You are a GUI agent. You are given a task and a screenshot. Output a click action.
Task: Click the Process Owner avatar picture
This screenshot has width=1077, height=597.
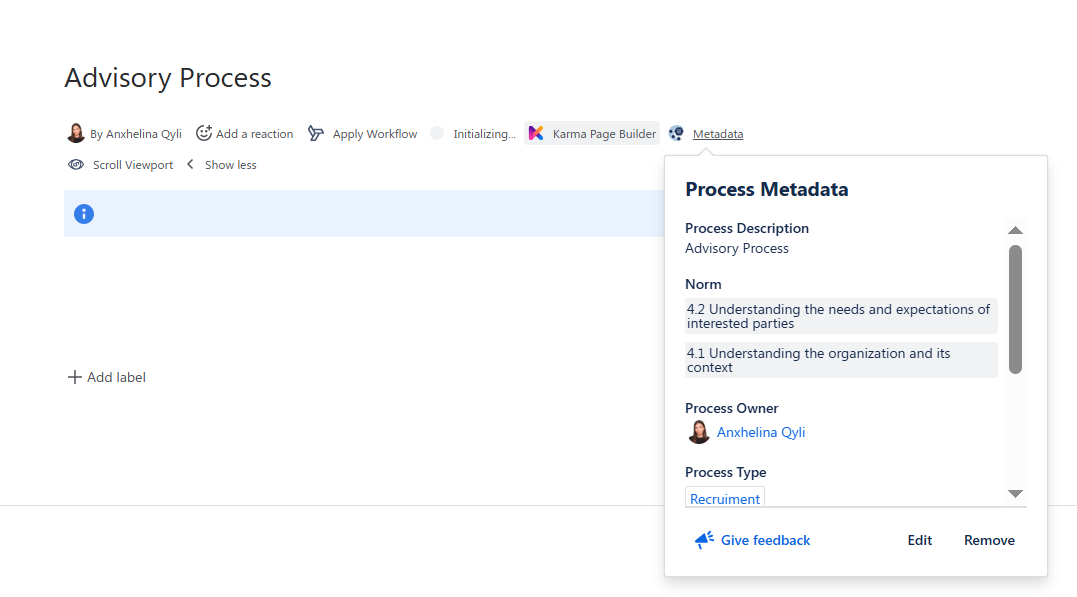pyautogui.click(x=699, y=432)
